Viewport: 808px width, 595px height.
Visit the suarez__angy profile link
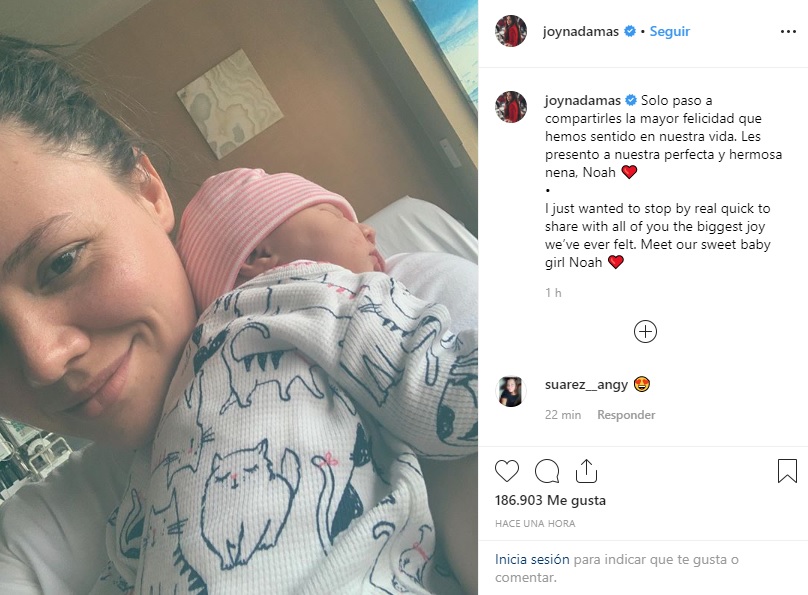[586, 385]
